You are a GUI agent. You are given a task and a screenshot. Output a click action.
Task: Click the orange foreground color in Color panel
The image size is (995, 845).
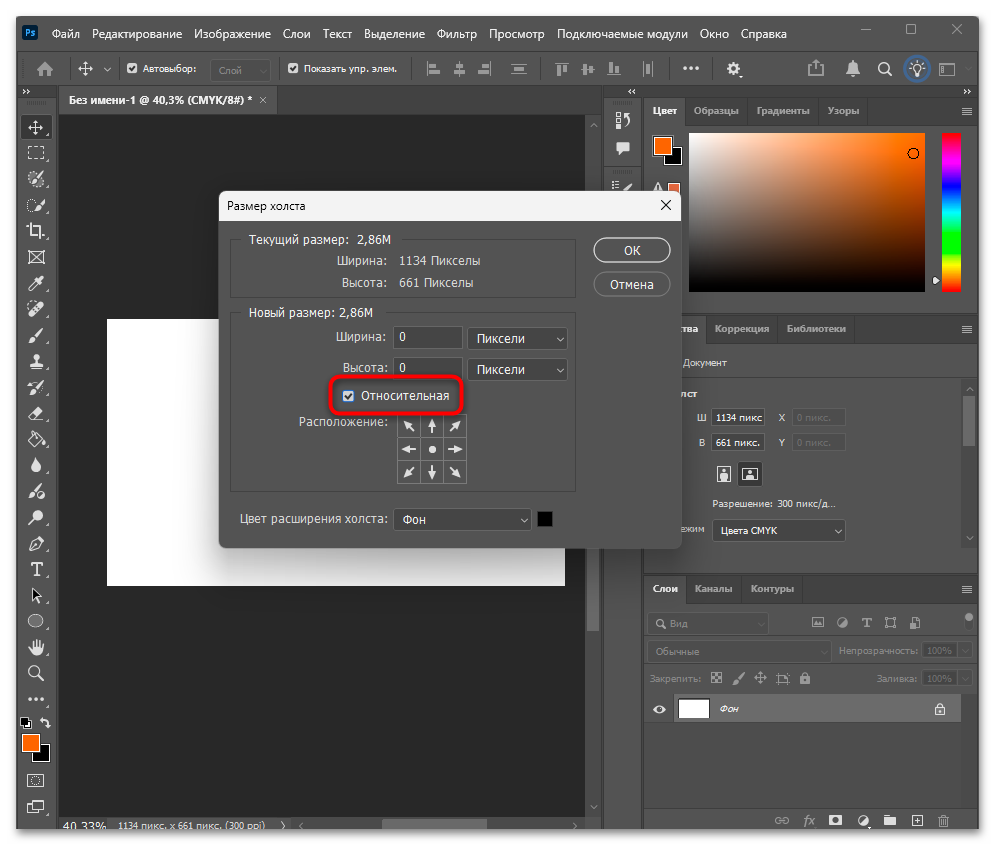point(662,146)
